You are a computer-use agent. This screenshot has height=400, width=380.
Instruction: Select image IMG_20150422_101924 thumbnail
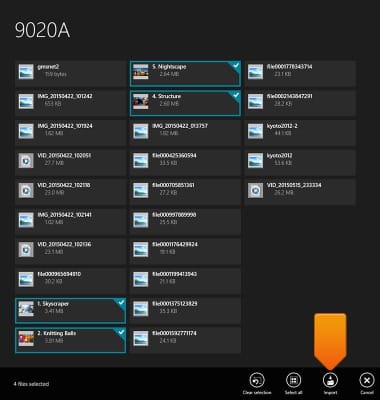26,132
